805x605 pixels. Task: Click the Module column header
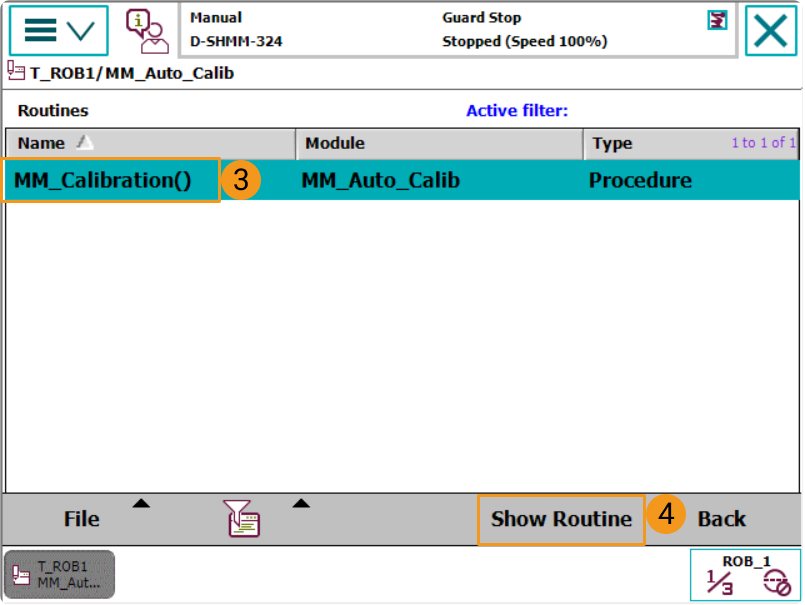click(439, 143)
